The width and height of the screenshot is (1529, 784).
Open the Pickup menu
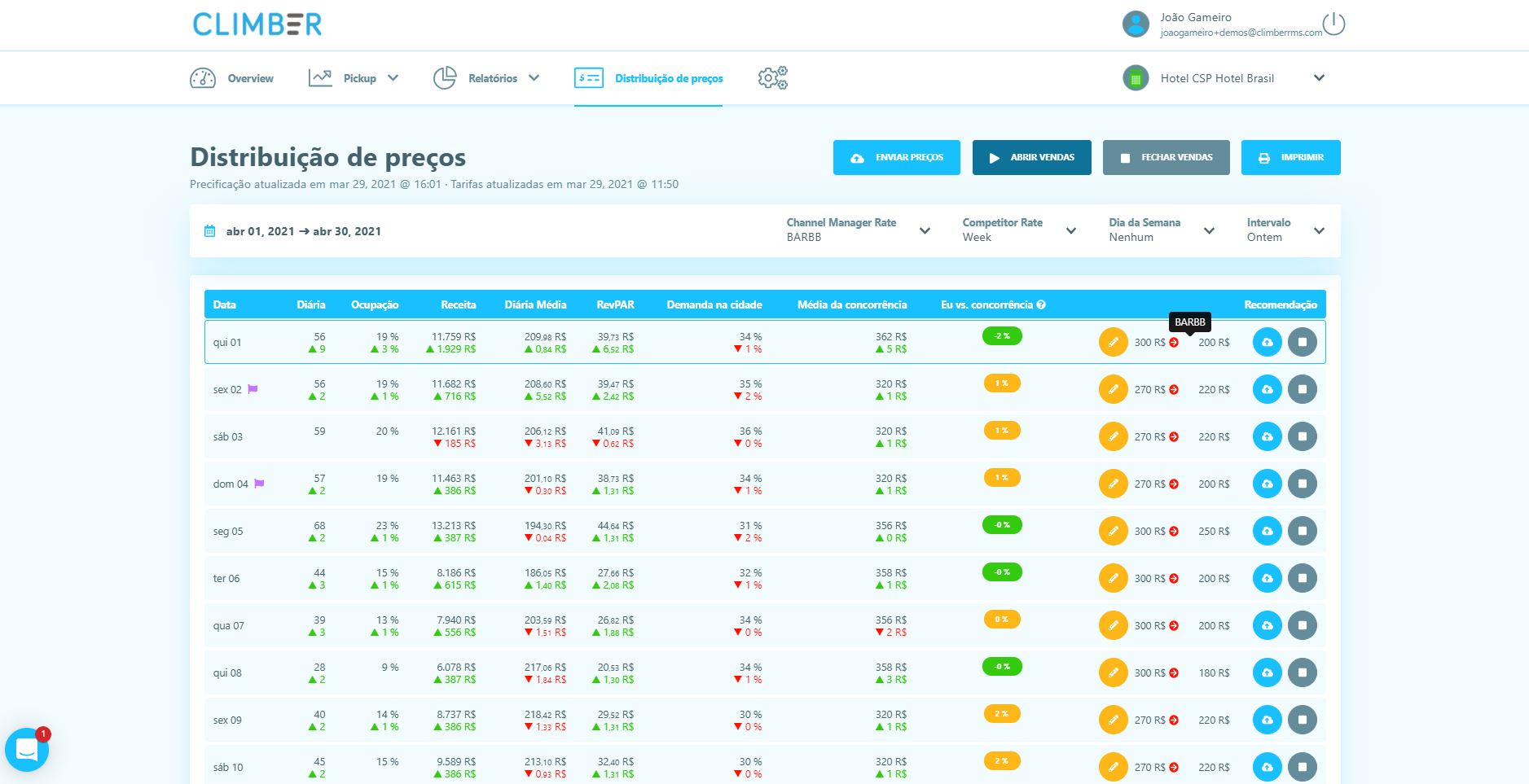click(354, 78)
